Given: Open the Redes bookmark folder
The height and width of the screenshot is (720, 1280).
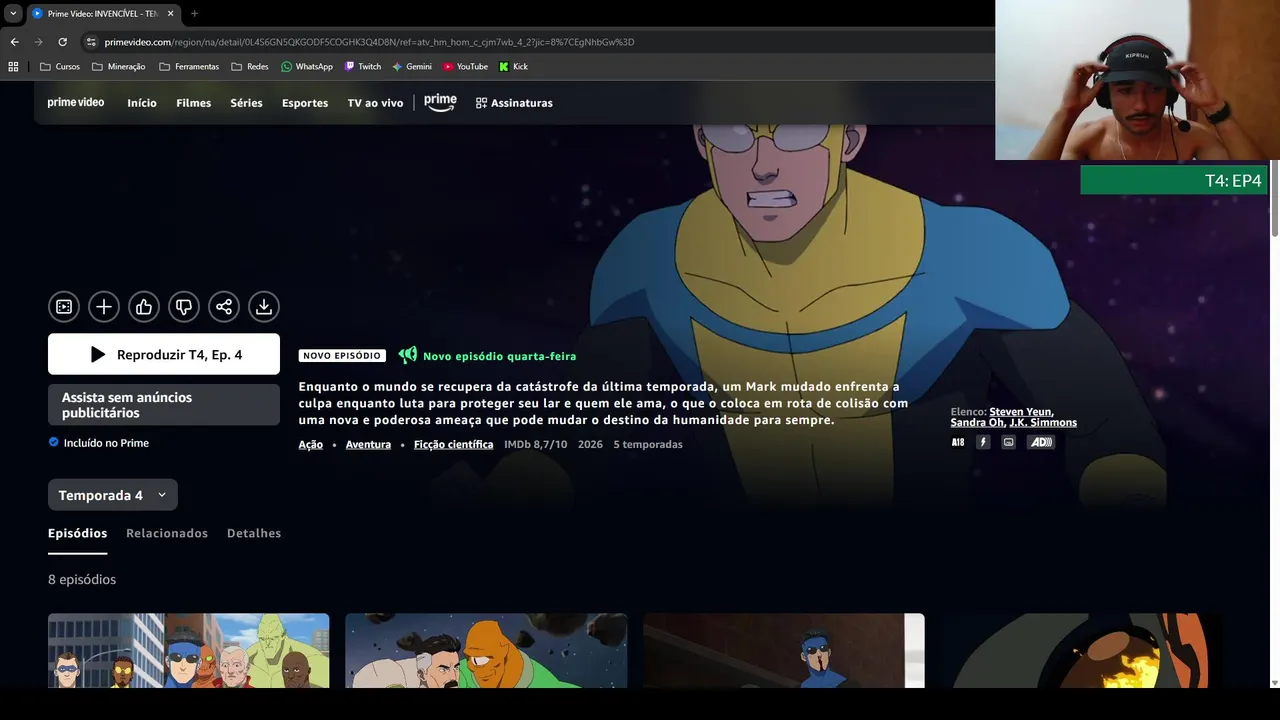Looking at the screenshot, I should click(x=250, y=67).
